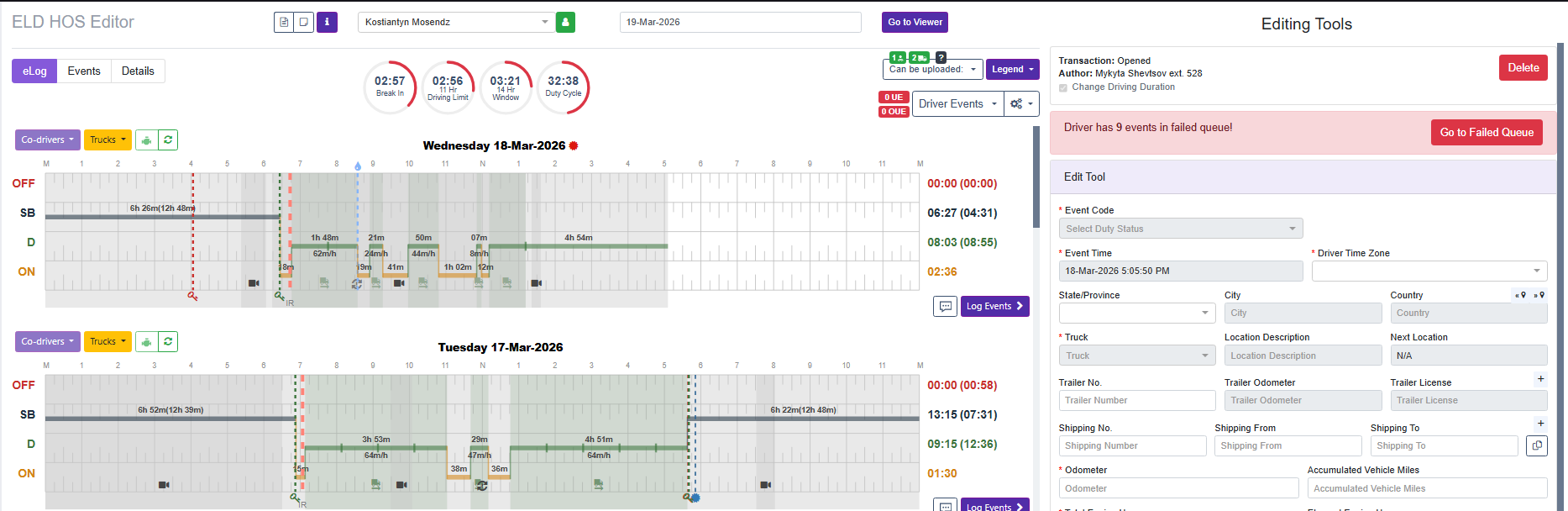Image resolution: width=1568 pixels, height=511 pixels.
Task: Click last camera icon on Tuesday ON row
Action: click(x=765, y=485)
